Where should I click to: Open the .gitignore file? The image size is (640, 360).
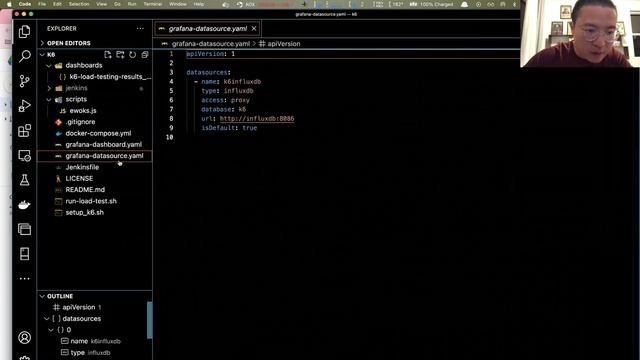pos(80,122)
